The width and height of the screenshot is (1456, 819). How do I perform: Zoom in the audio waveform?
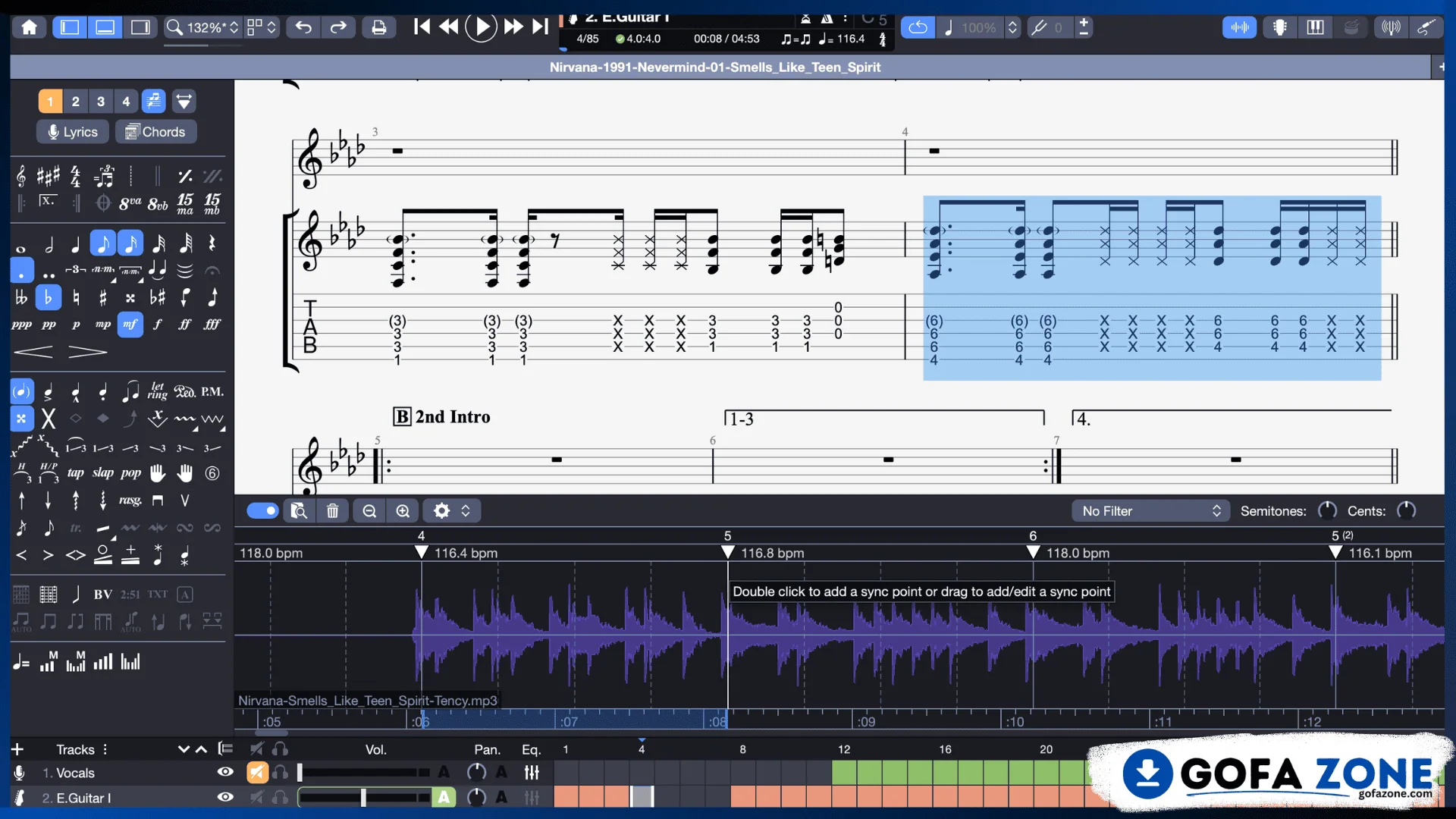click(x=403, y=510)
